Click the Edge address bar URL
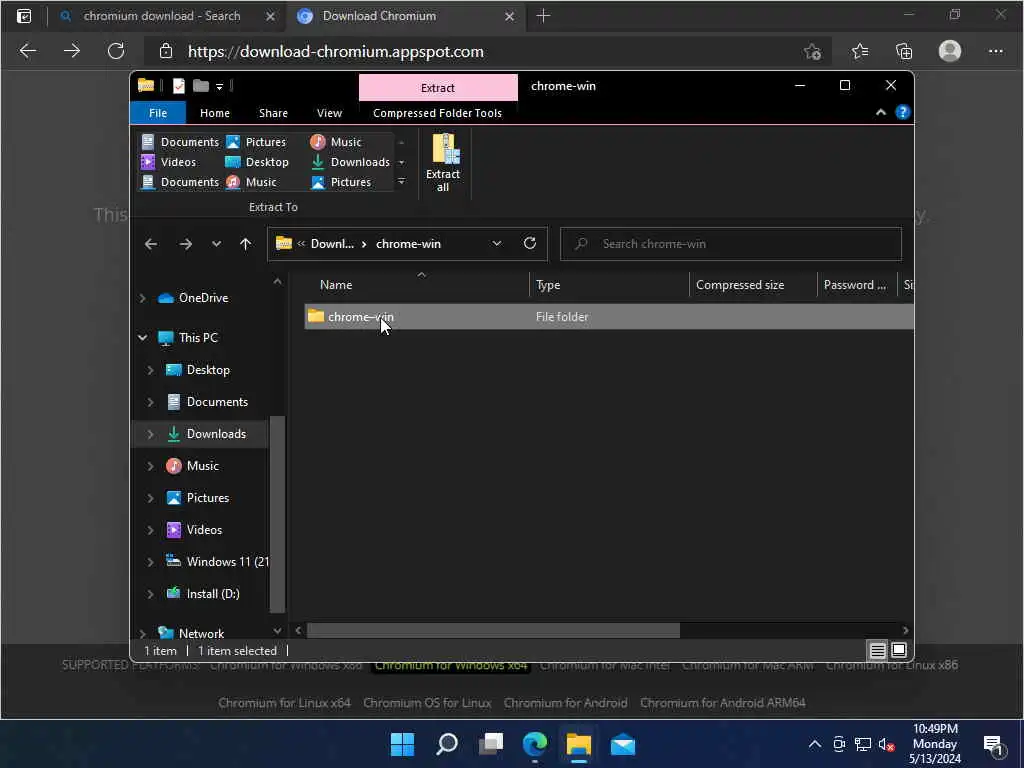This screenshot has width=1024, height=768. 336,52
